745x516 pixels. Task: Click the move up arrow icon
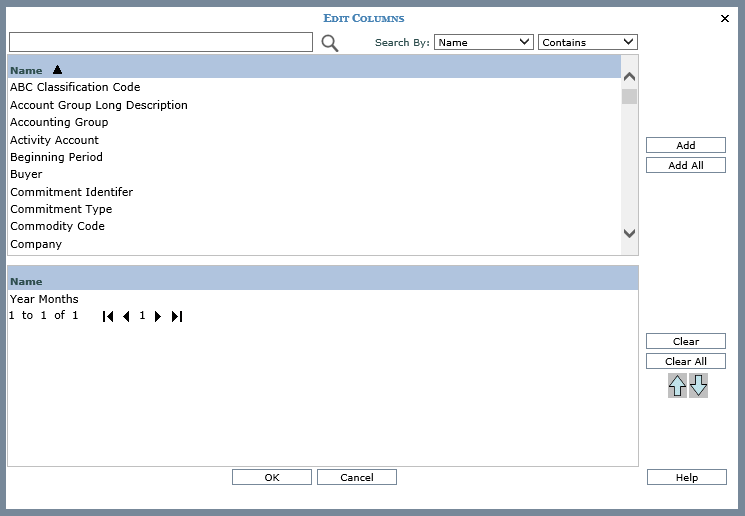[677, 386]
